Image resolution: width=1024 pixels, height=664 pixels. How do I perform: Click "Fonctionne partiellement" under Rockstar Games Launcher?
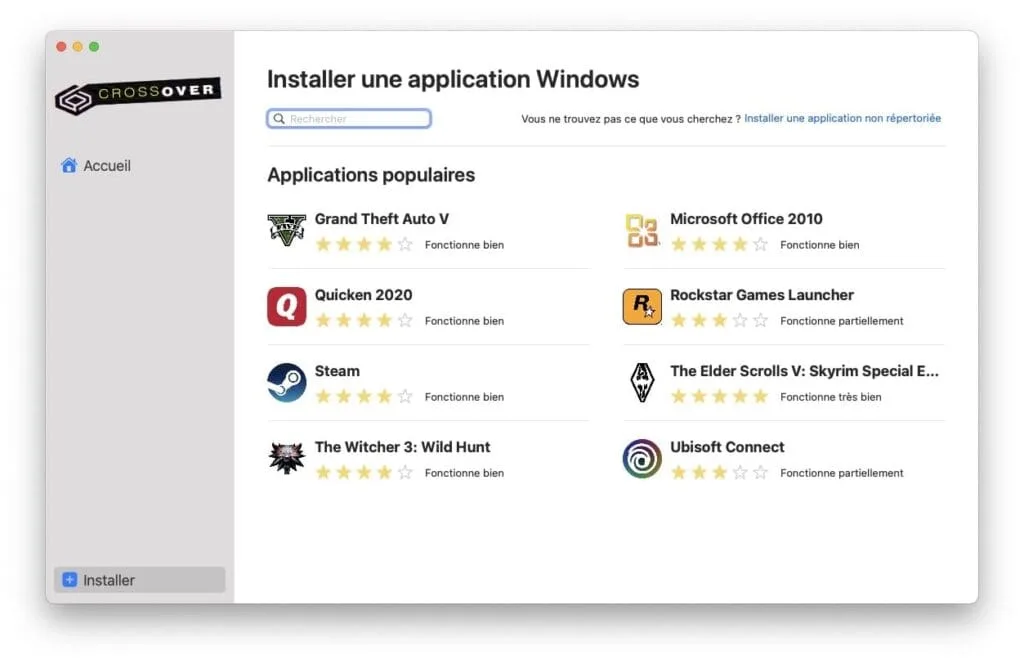click(842, 321)
